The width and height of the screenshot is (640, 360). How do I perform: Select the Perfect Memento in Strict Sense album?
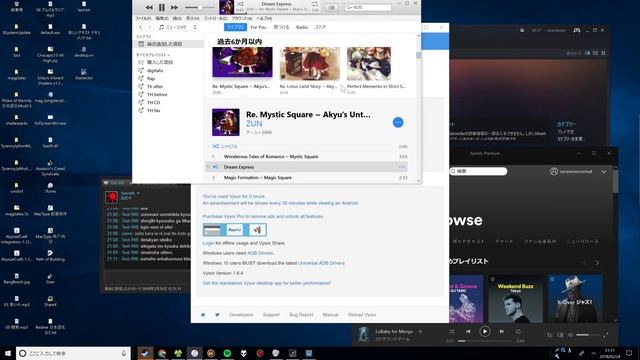pos(369,63)
